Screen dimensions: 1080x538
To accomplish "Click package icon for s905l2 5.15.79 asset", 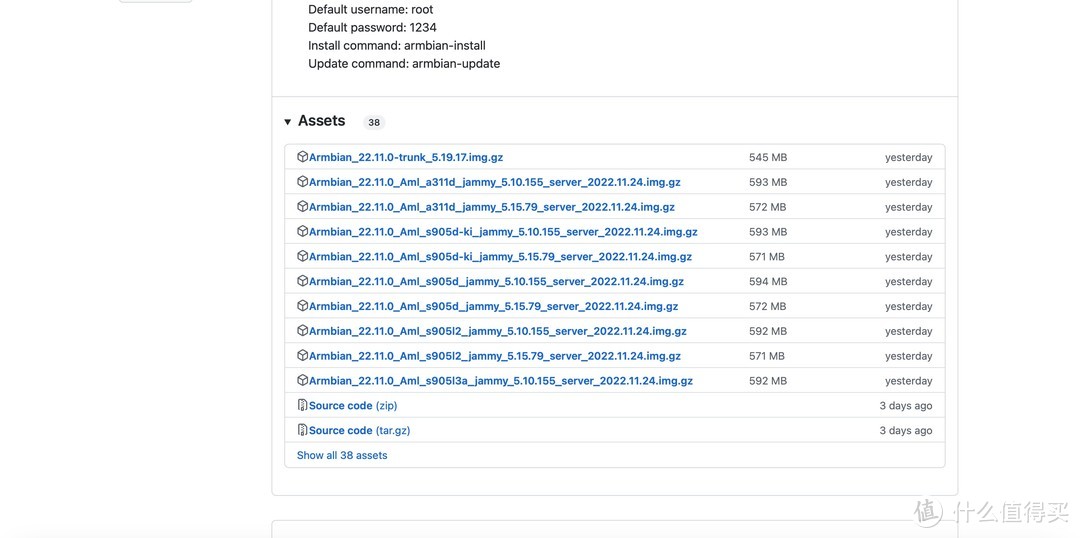I will pyautogui.click(x=302, y=355).
